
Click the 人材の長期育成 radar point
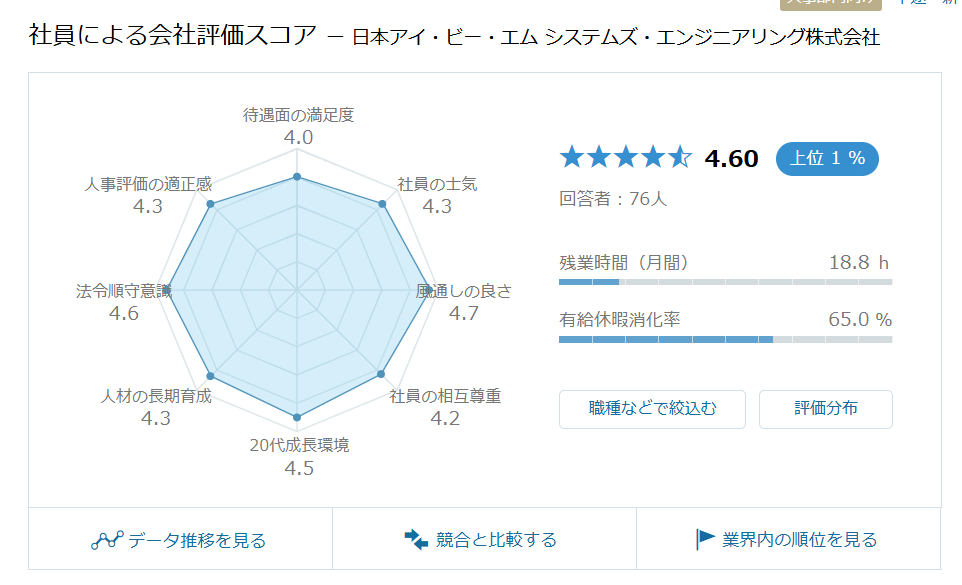[210, 376]
